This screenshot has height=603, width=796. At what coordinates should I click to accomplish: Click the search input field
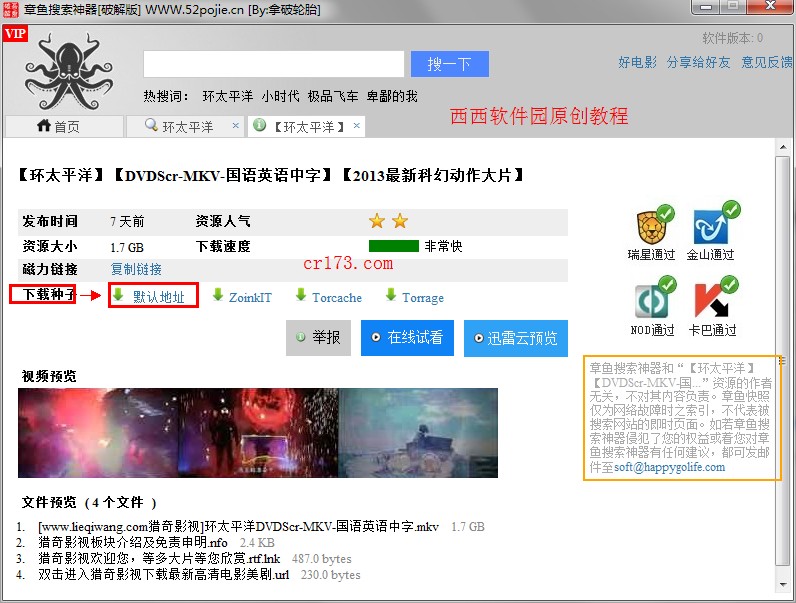(x=274, y=64)
